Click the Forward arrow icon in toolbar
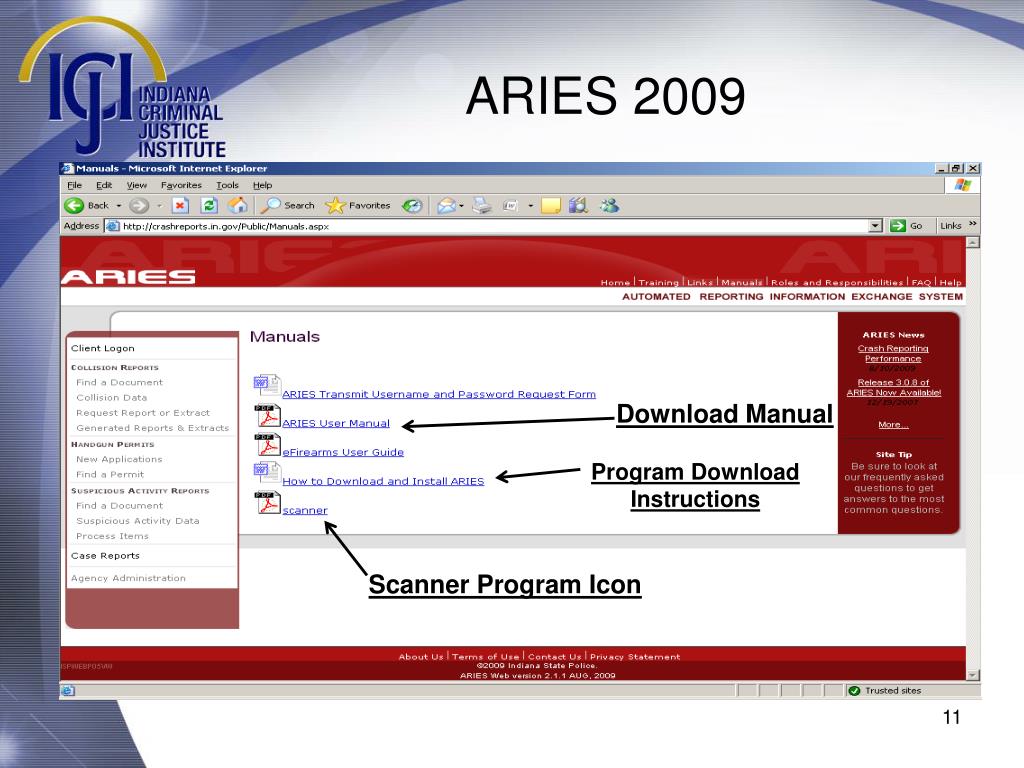Viewport: 1024px width, 768px height. point(138,206)
